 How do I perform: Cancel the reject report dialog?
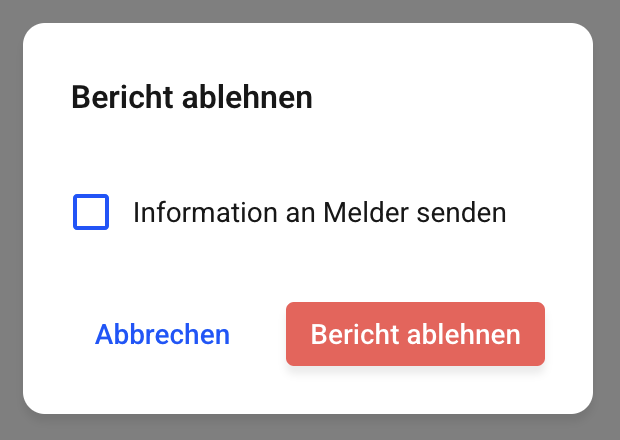(x=162, y=334)
